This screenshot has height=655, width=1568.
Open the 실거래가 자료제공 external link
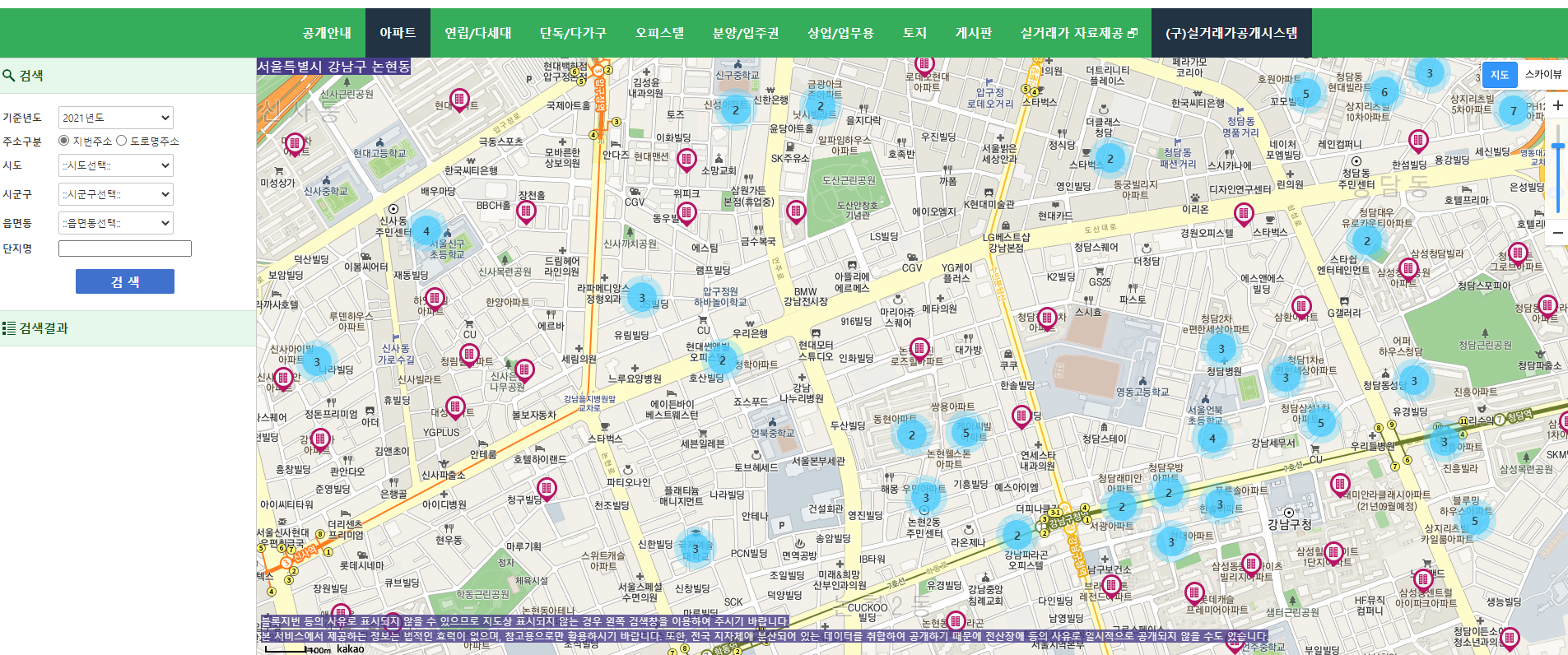point(1078,33)
